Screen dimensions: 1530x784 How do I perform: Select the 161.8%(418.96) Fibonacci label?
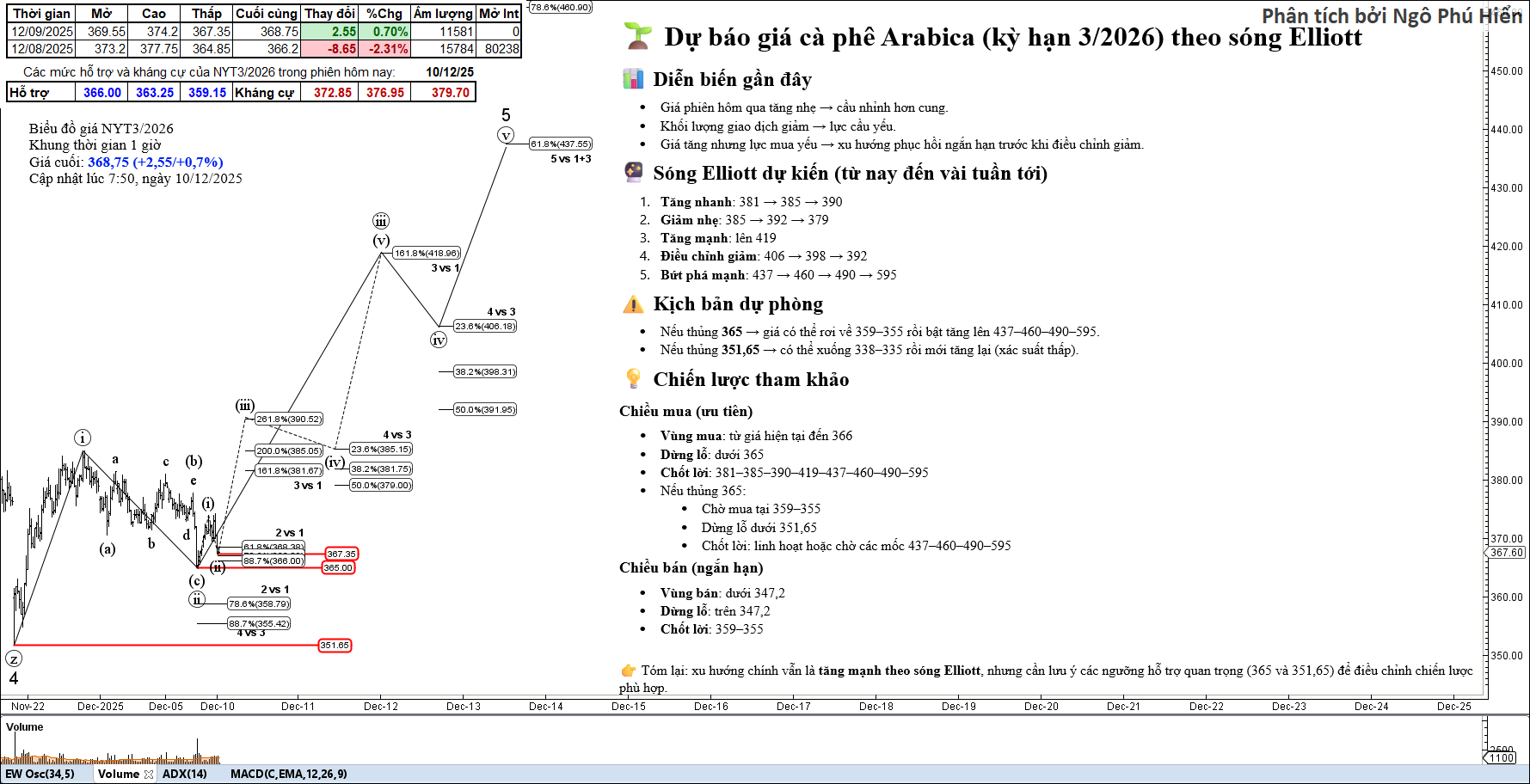click(427, 254)
